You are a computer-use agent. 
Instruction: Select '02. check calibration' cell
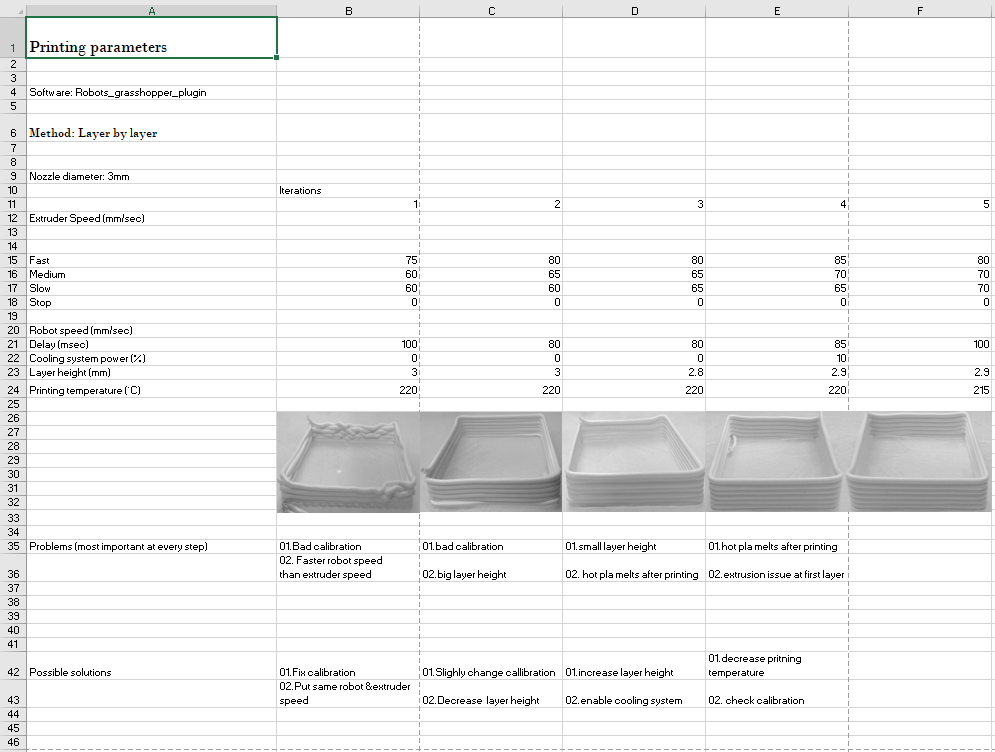(777, 694)
